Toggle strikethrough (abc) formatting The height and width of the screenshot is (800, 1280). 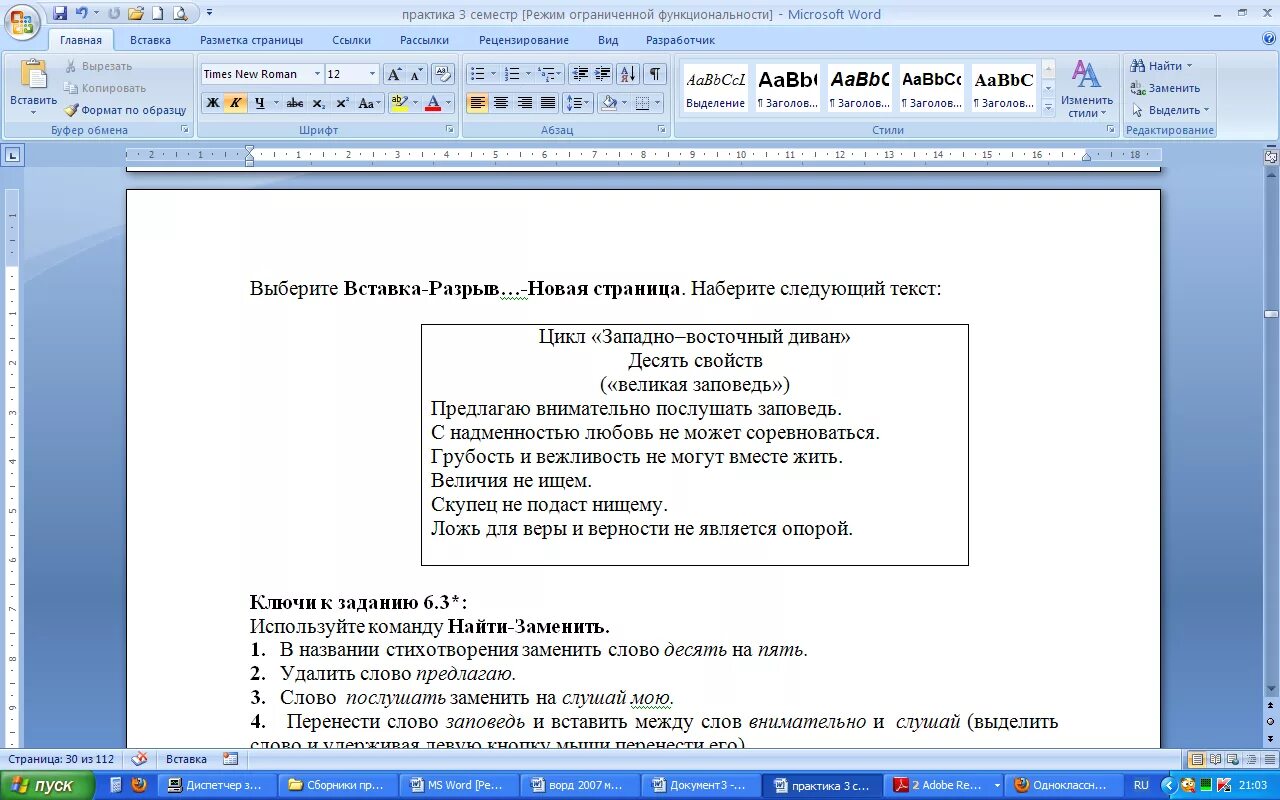(x=295, y=103)
